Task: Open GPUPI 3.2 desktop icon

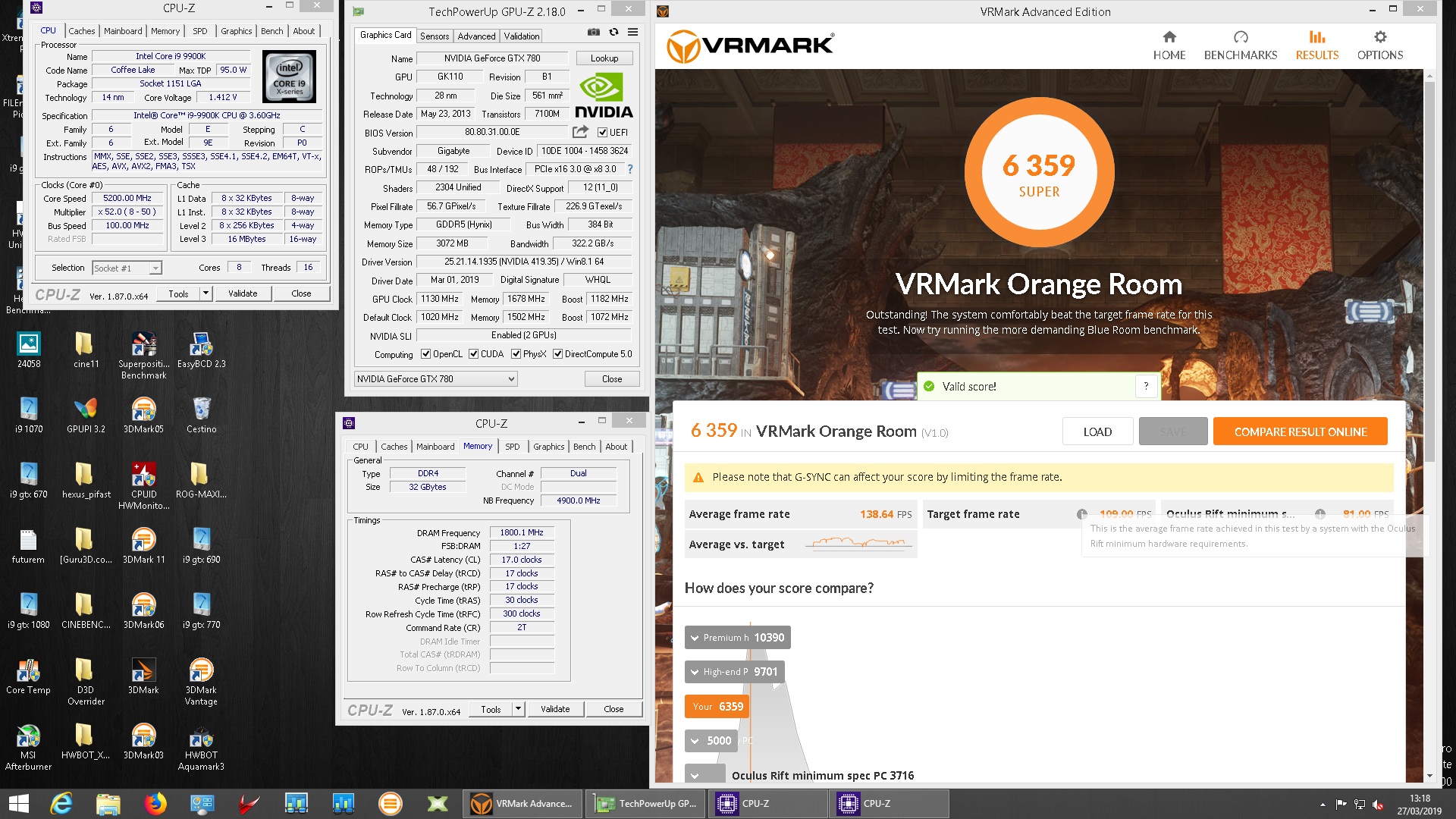Action: pyautogui.click(x=86, y=416)
